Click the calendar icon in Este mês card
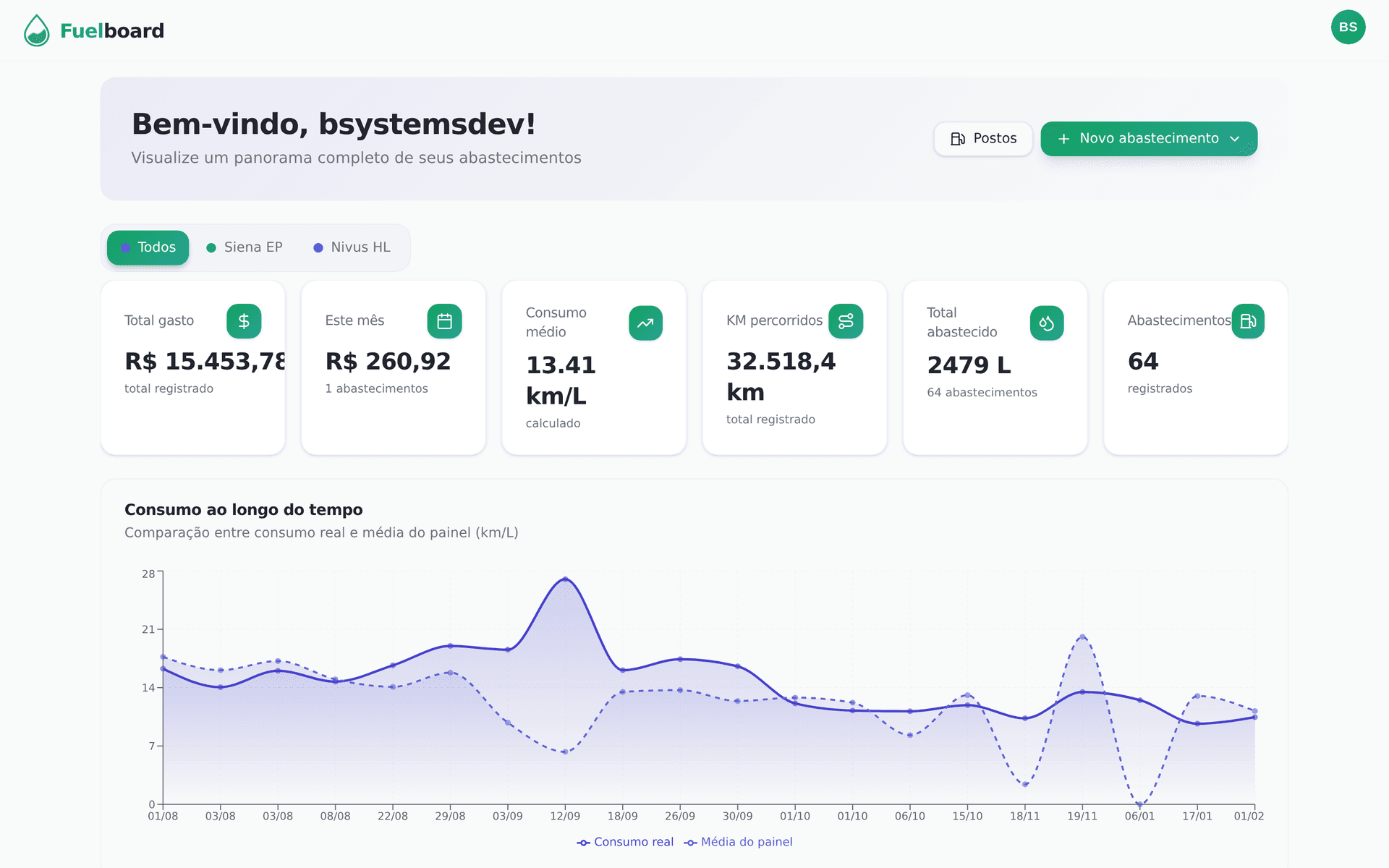This screenshot has height=868, width=1389. [444, 321]
